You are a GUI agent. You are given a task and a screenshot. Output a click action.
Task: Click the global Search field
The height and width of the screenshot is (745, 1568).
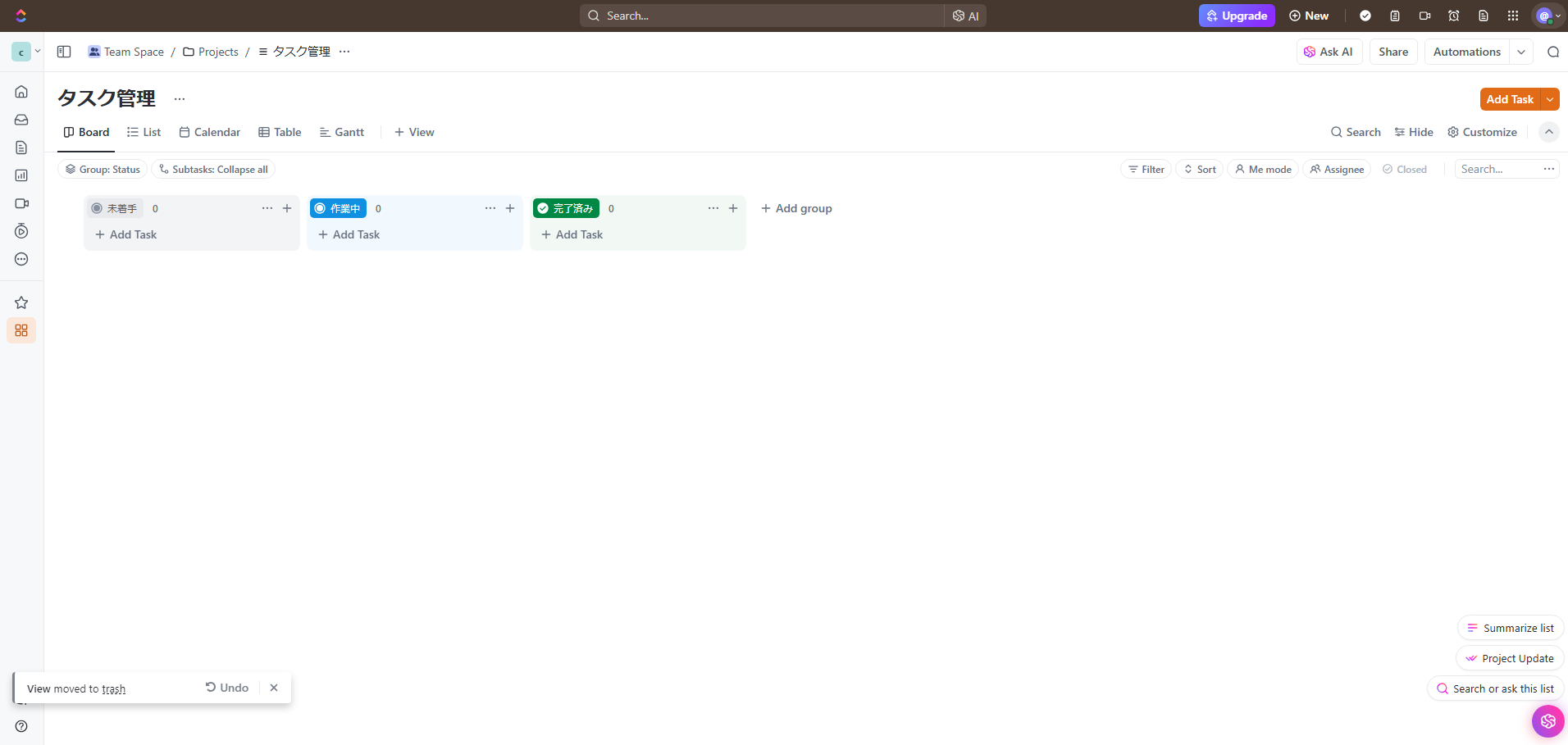pos(762,16)
